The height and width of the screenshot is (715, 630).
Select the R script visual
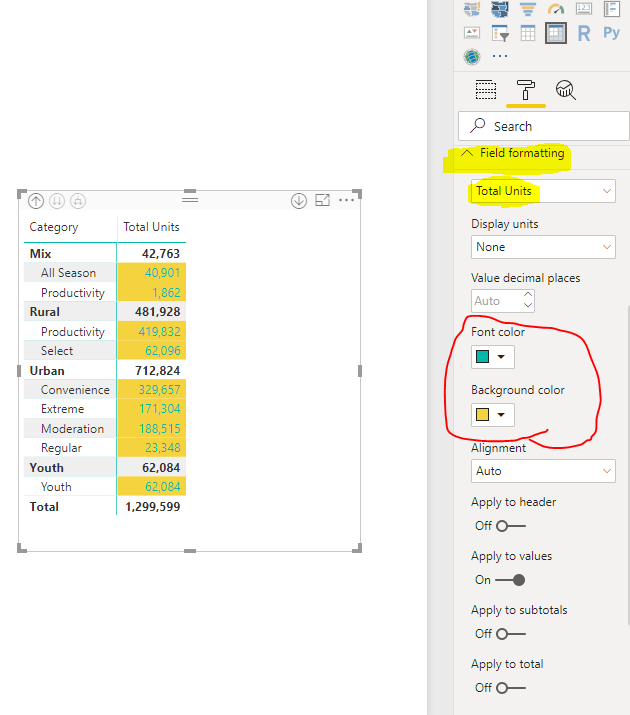[584, 33]
